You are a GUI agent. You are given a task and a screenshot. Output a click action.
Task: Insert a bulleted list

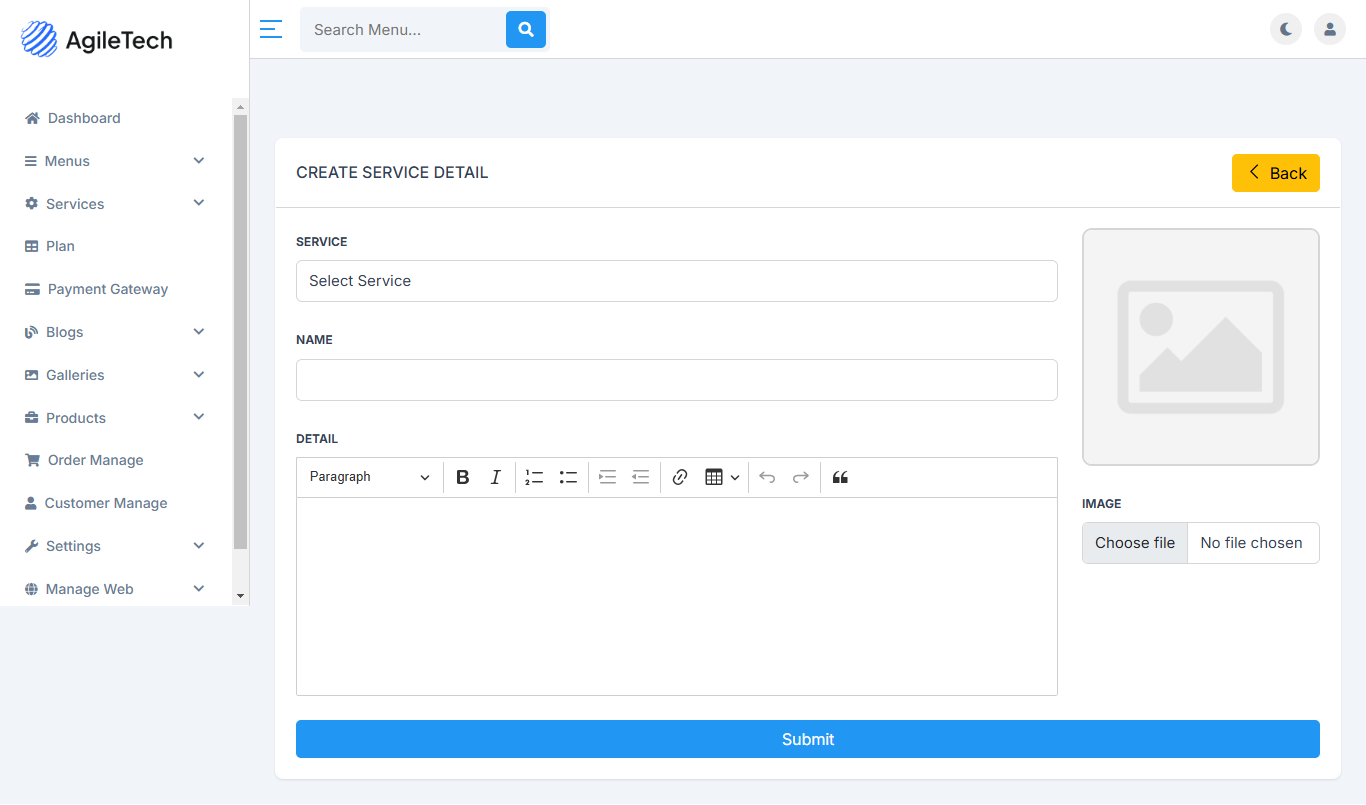point(568,477)
